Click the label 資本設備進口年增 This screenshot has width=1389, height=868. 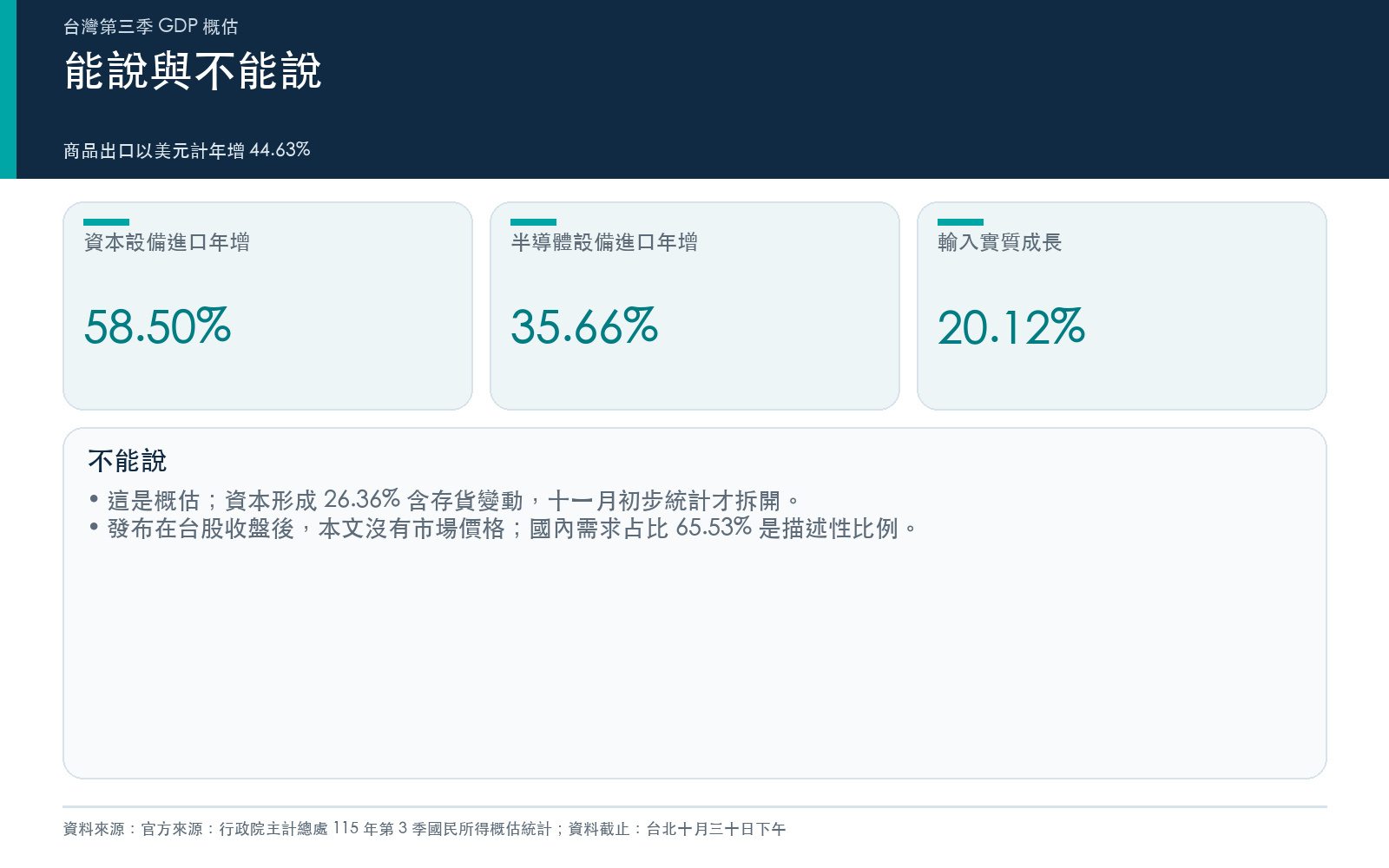pos(167,242)
